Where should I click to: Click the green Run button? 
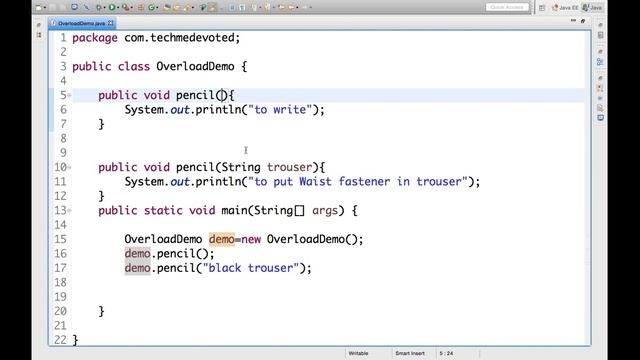(112, 7)
